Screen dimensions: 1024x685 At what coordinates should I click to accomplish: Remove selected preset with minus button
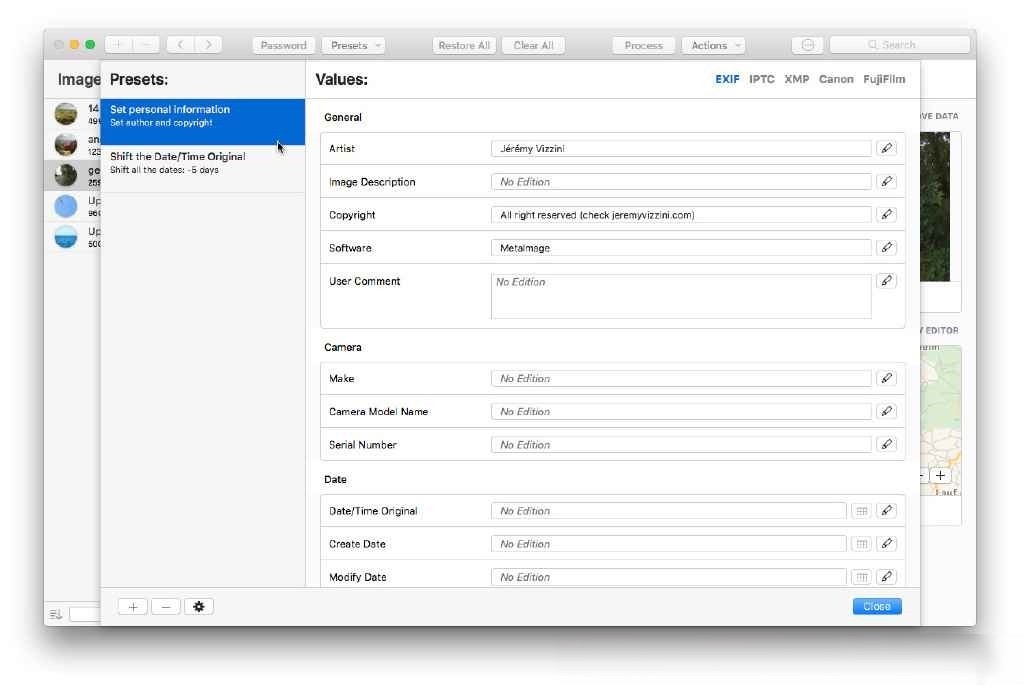[x=166, y=607]
